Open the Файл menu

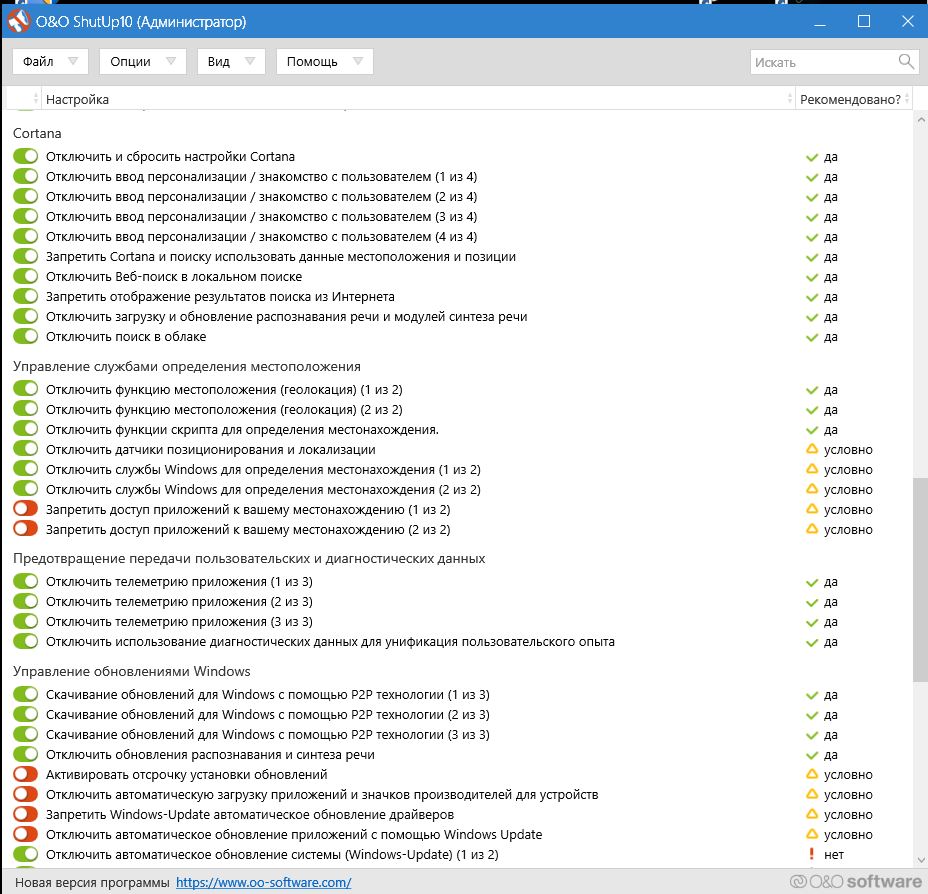(x=50, y=62)
